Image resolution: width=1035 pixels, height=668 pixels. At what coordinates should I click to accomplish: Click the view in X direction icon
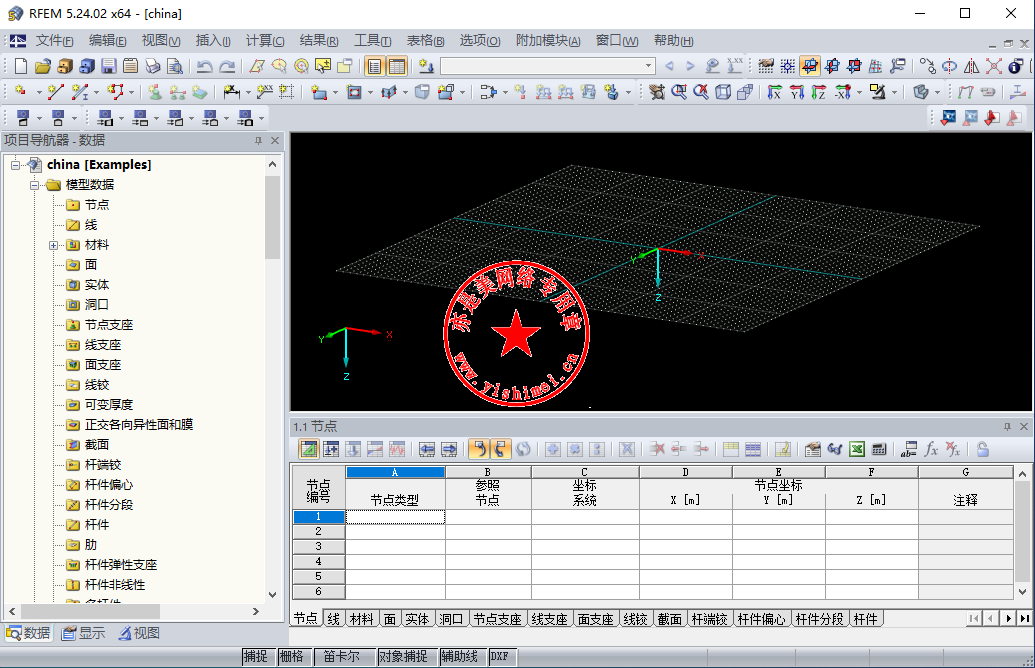pos(775,92)
